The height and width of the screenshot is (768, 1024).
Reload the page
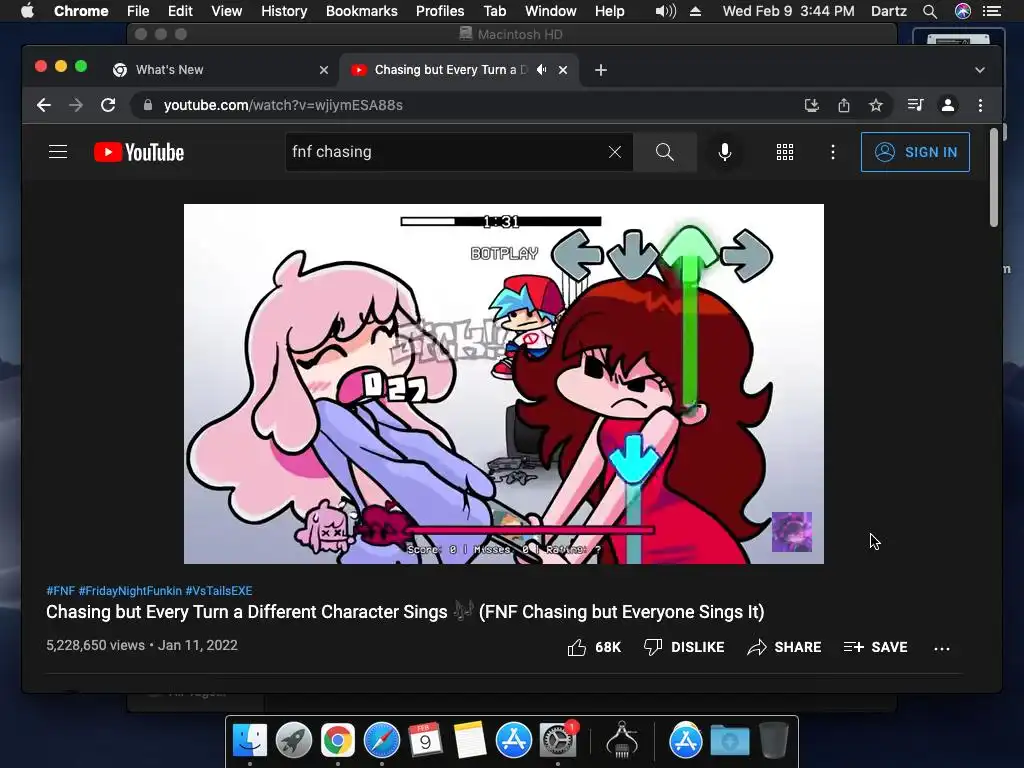pos(108,105)
